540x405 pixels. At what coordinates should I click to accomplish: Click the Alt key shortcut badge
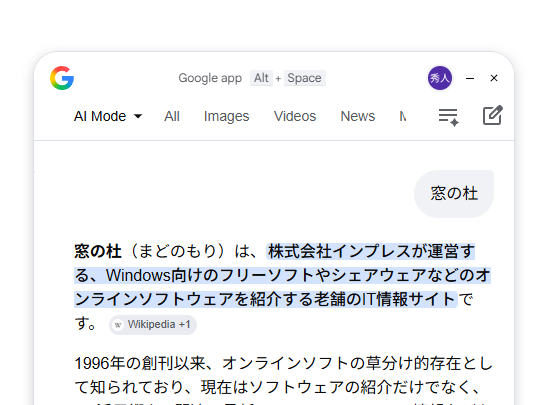click(261, 78)
